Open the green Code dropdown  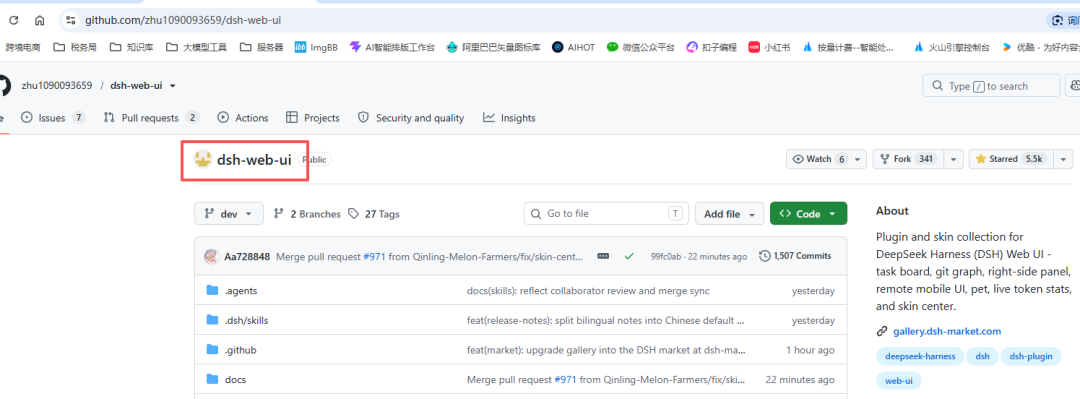click(x=809, y=214)
